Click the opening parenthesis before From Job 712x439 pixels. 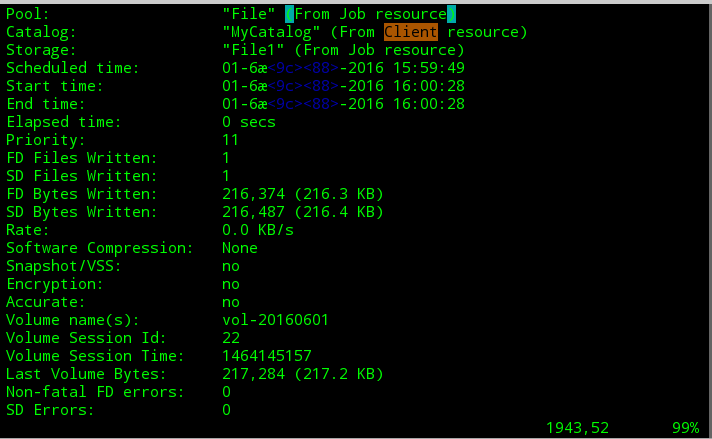pyautogui.click(x=289, y=14)
